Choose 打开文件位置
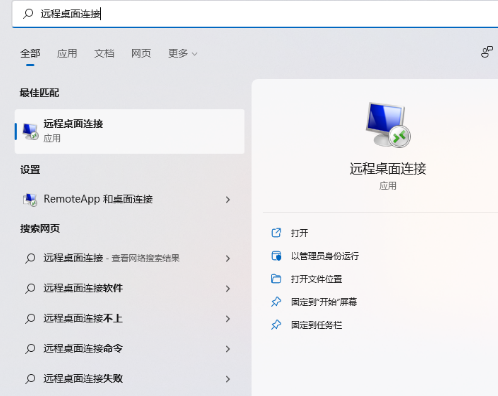The width and height of the screenshot is (498, 396). [316, 279]
